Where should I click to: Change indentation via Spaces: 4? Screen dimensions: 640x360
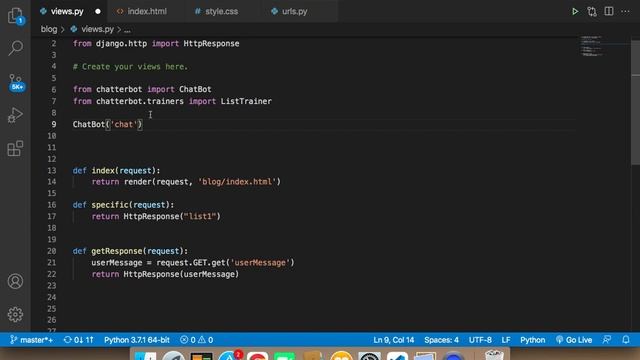click(441, 340)
